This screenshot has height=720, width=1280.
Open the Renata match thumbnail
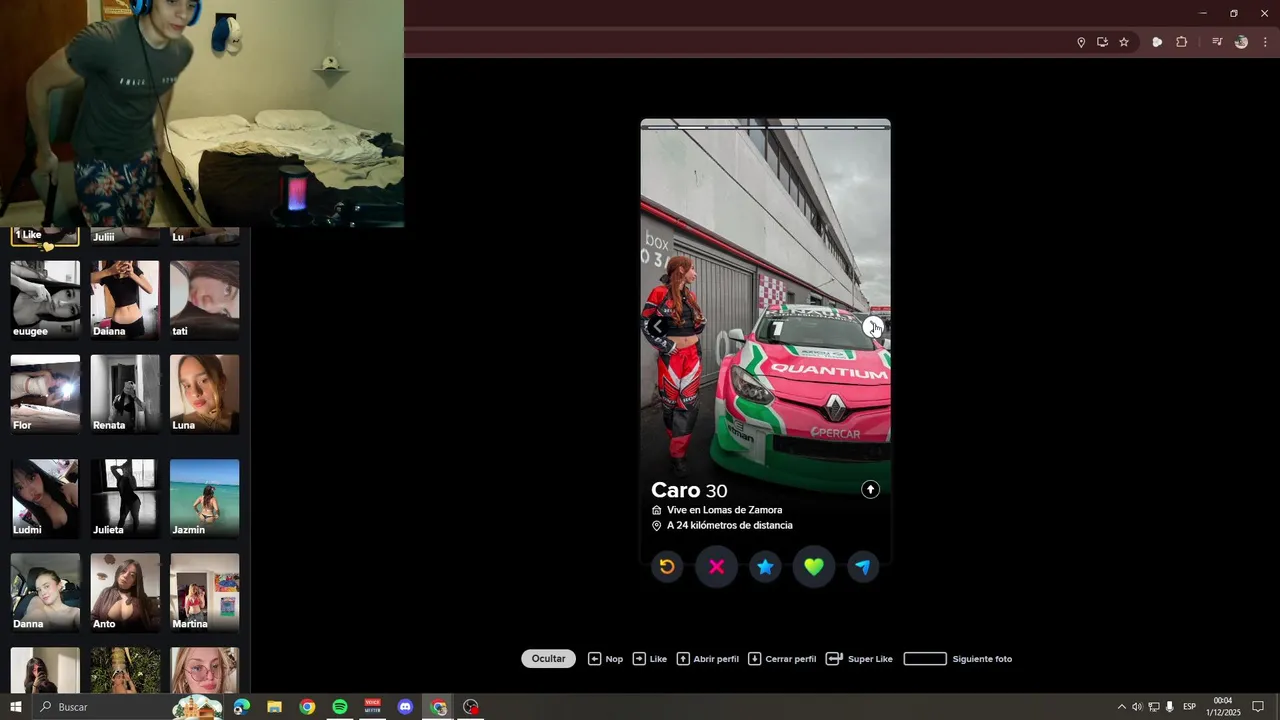point(125,394)
